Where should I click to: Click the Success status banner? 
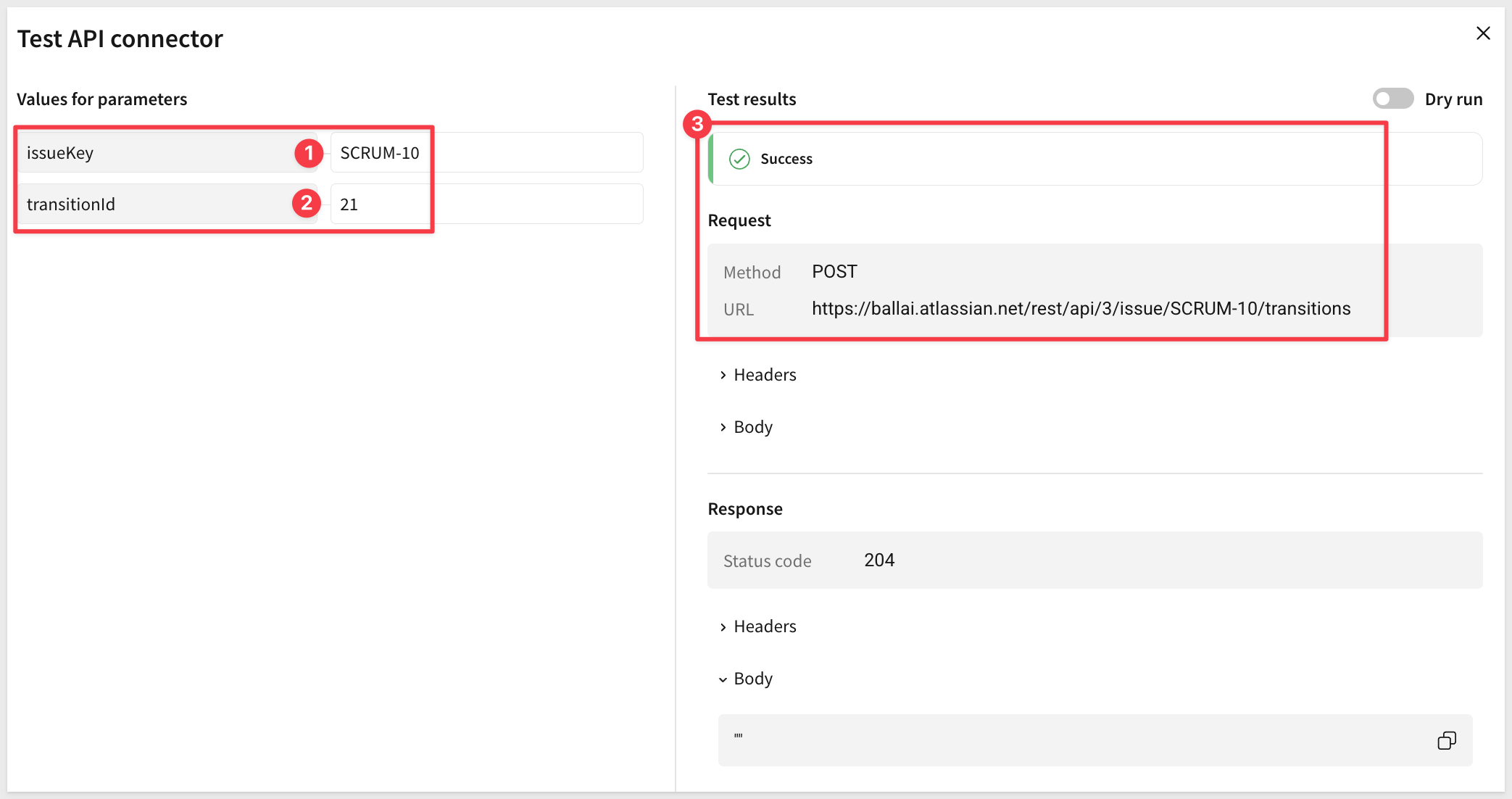[x=1087, y=159]
